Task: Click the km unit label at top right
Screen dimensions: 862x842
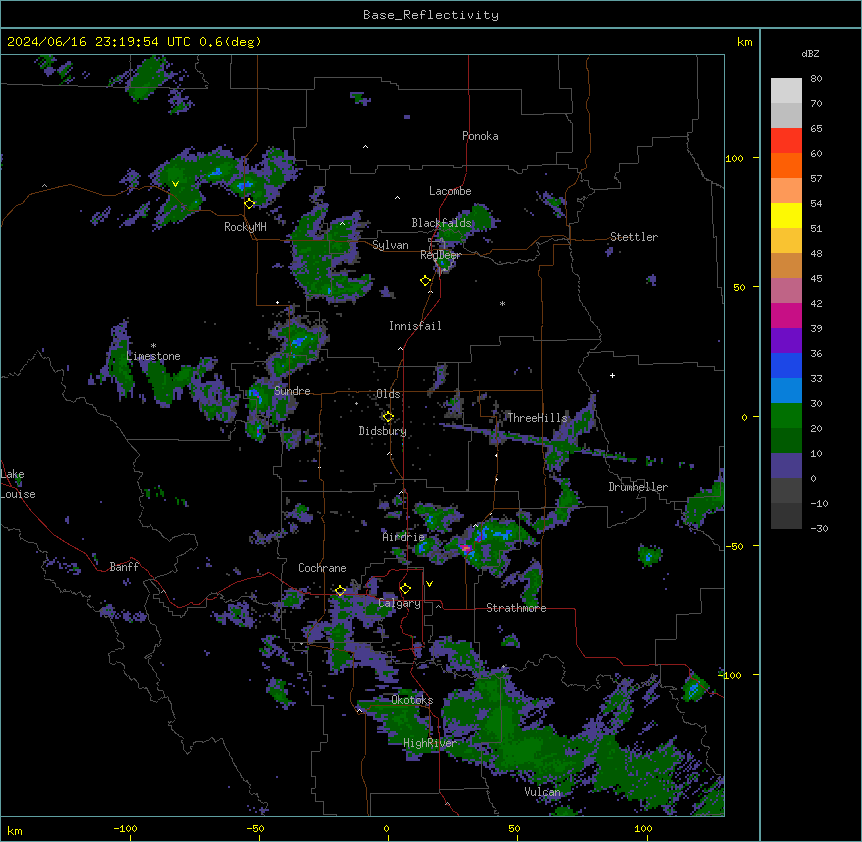Action: tap(745, 42)
